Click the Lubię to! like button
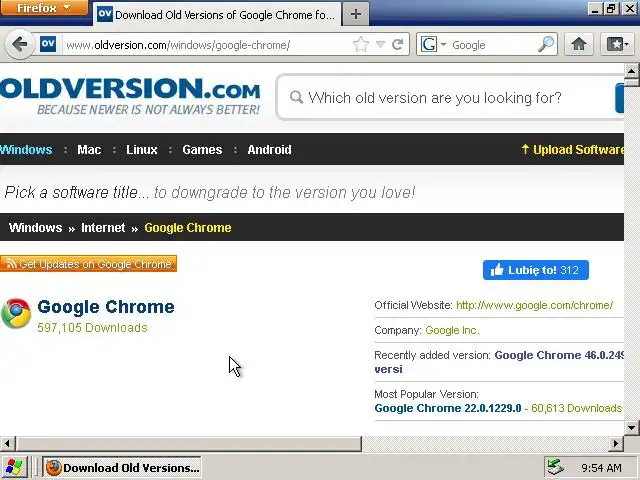This screenshot has height=480, width=640. (536, 270)
